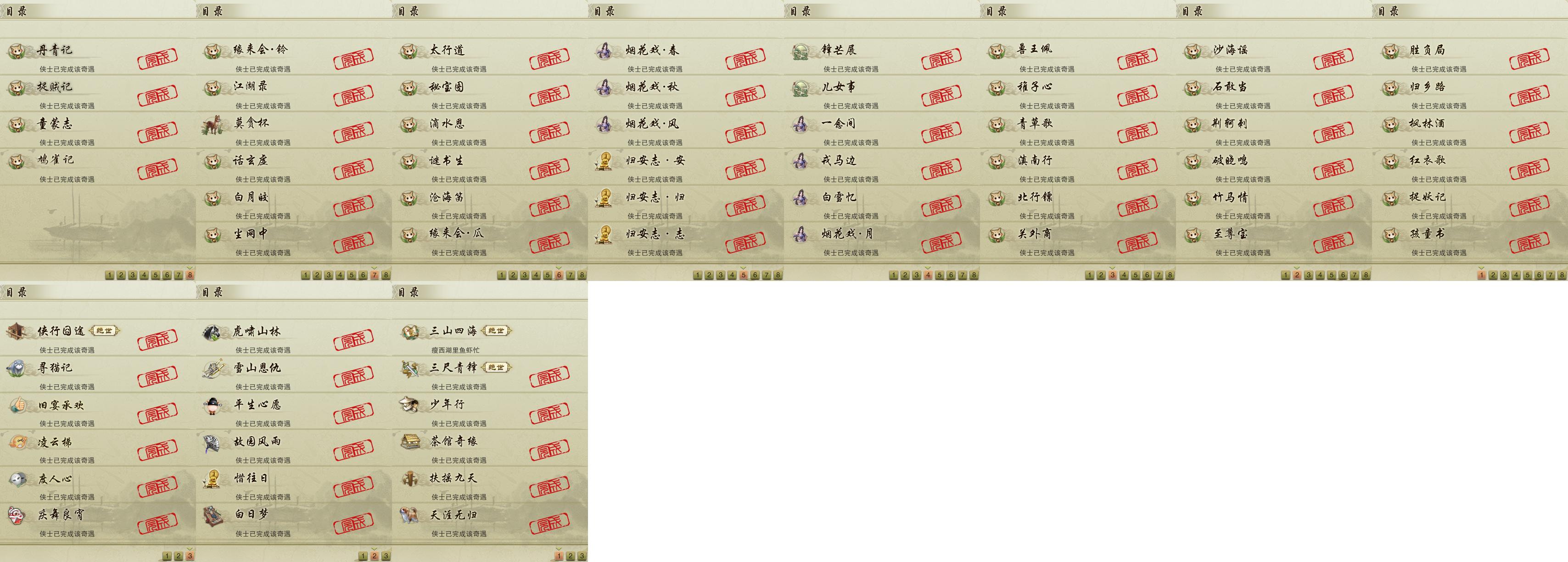The image size is (1568, 562).
Task: Go to page 1 in the 天涯无归 panel
Action: [x=559, y=556]
